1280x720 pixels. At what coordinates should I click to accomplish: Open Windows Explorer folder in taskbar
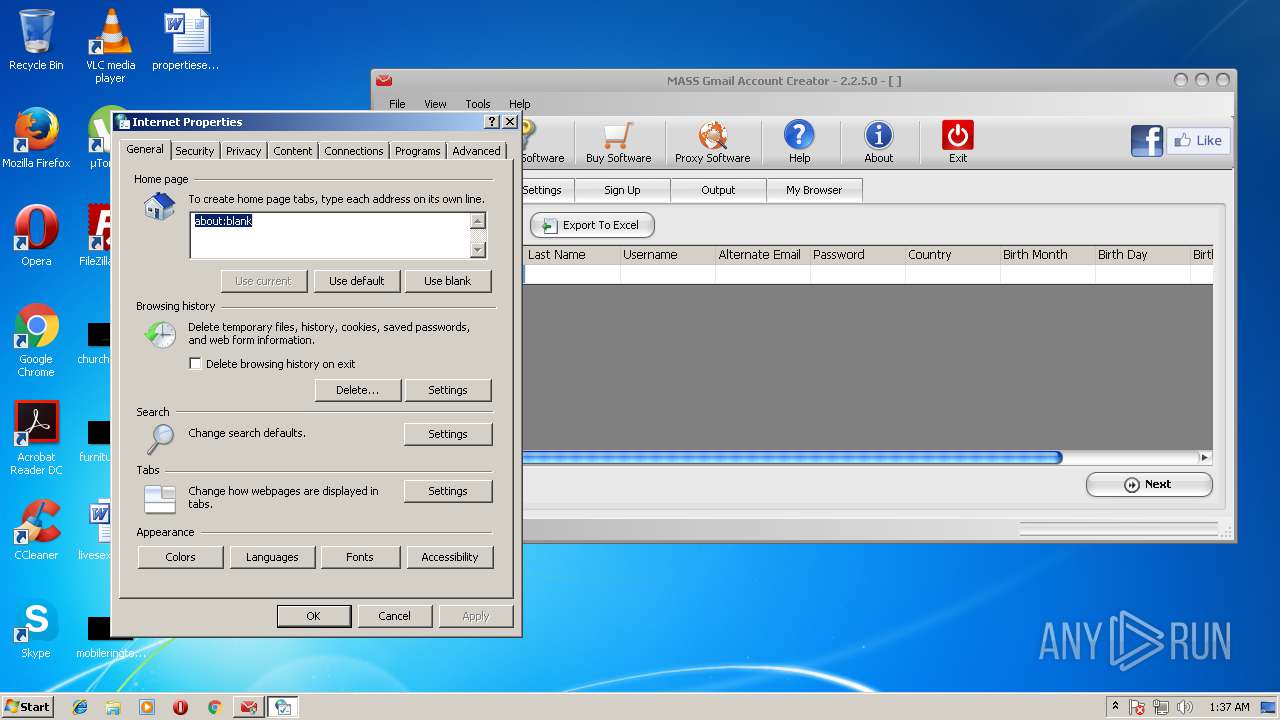[x=113, y=707]
